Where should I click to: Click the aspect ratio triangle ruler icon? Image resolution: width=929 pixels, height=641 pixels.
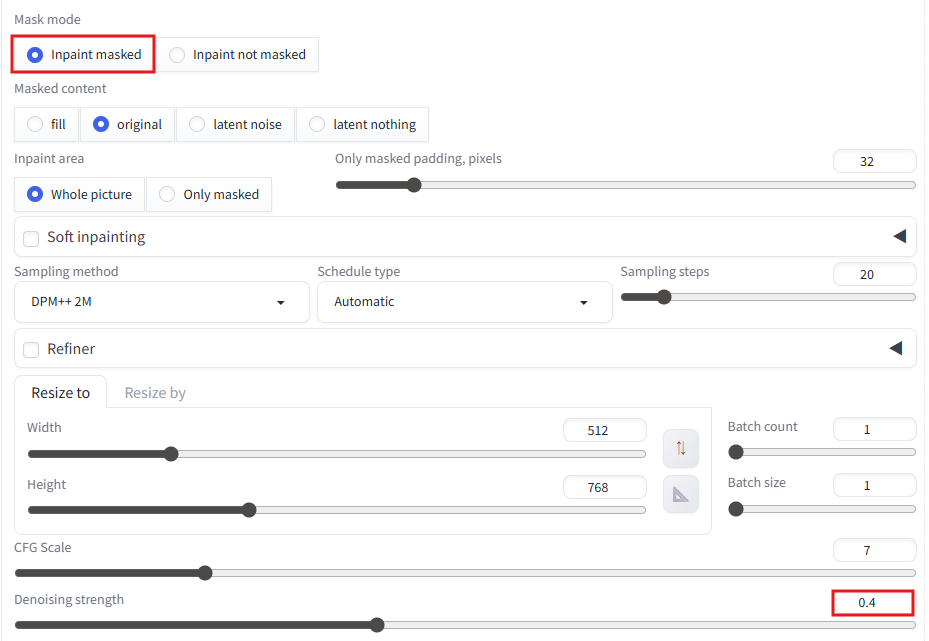681,494
